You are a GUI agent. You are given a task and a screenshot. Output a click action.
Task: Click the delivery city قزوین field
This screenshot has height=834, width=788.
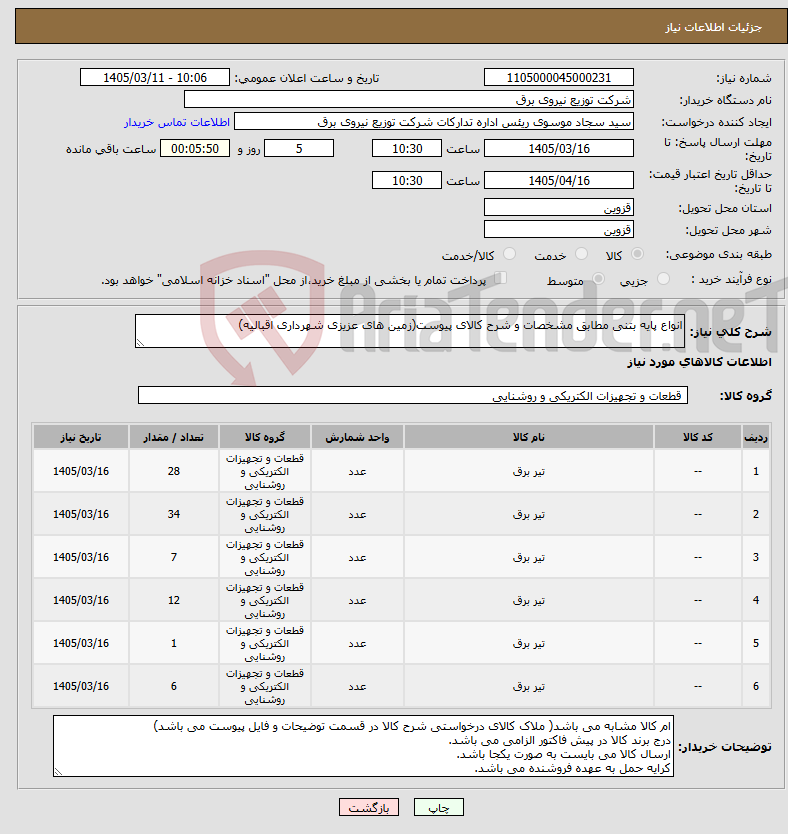[x=559, y=229]
